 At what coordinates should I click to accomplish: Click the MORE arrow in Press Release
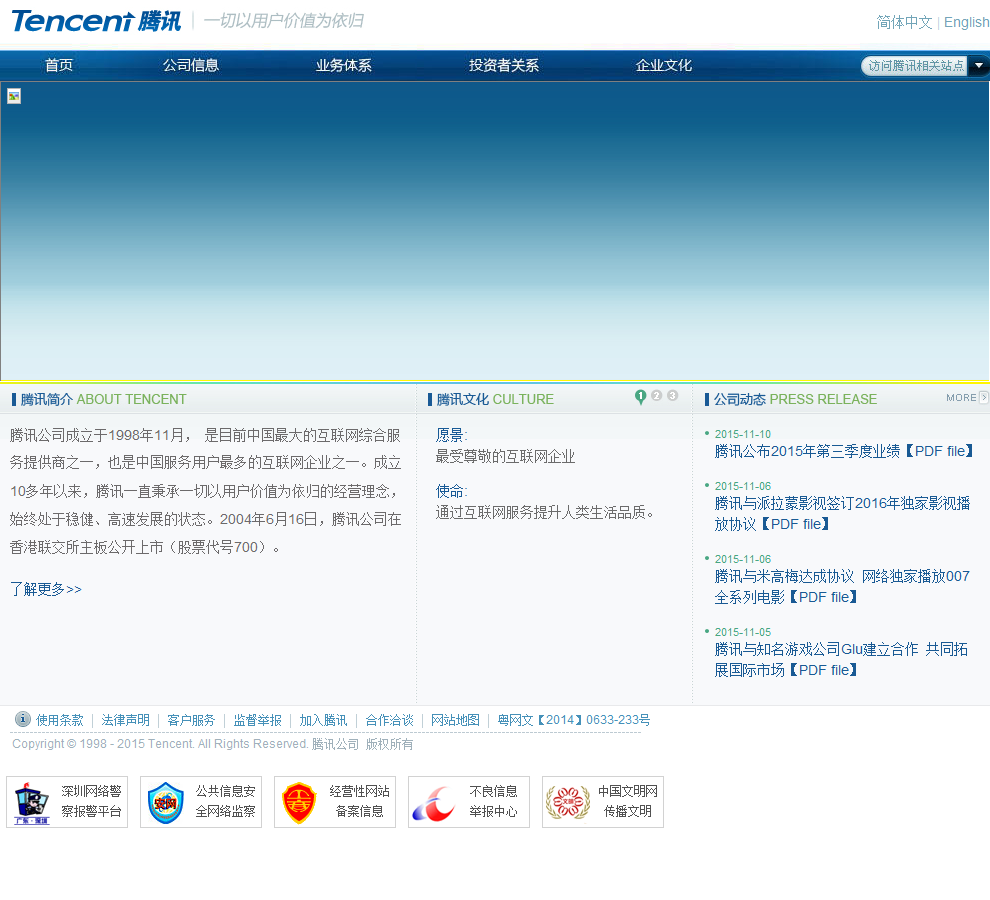pyautogui.click(x=983, y=397)
